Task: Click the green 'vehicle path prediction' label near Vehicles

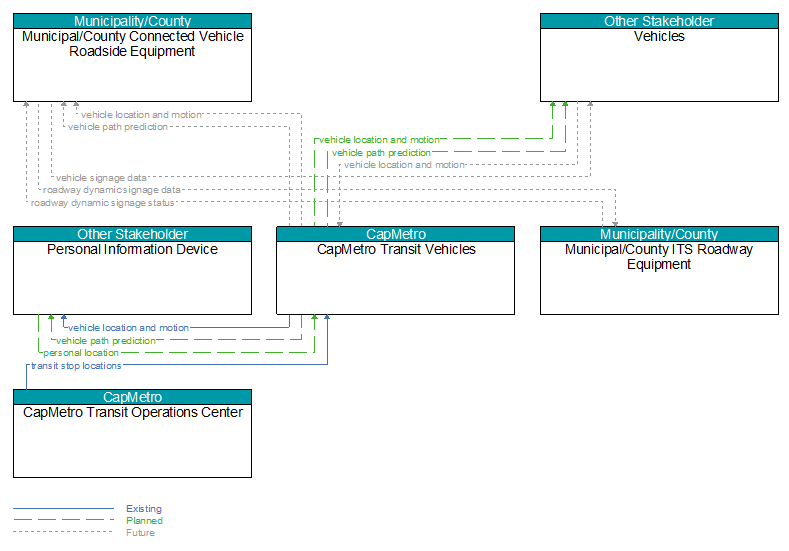Action: click(381, 152)
